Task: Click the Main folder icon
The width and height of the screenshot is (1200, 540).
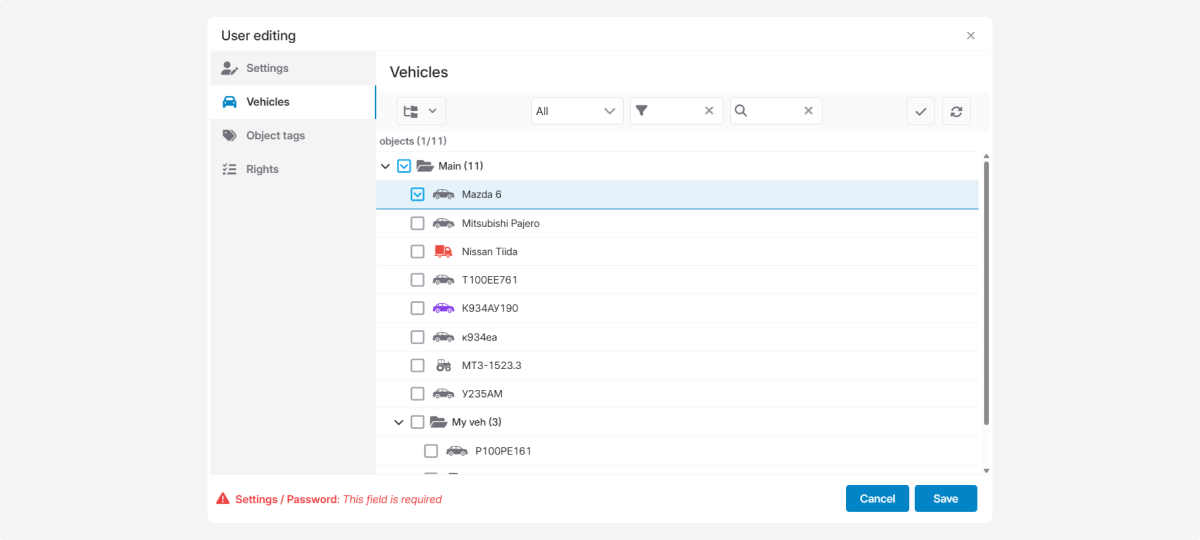Action: pyautogui.click(x=425, y=166)
